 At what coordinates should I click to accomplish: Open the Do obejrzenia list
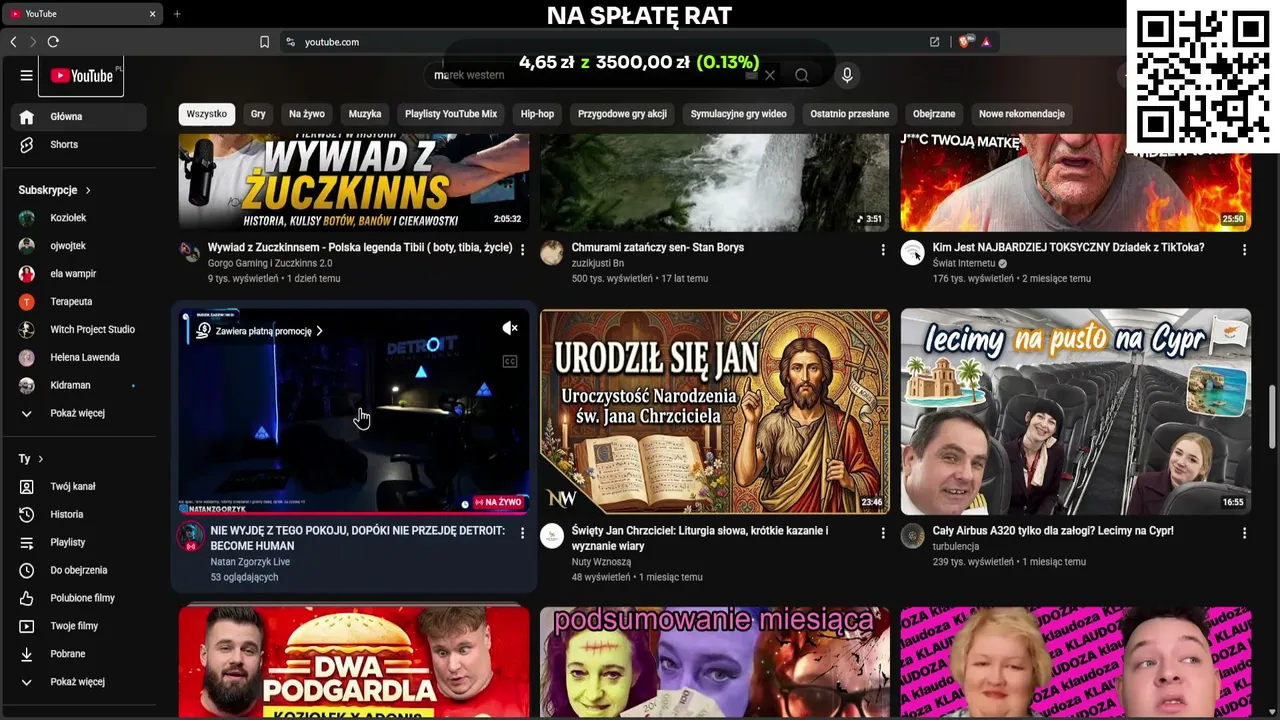(x=79, y=570)
